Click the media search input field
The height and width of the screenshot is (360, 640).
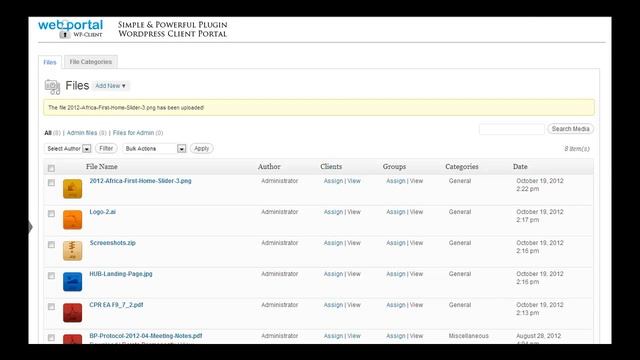coord(512,129)
